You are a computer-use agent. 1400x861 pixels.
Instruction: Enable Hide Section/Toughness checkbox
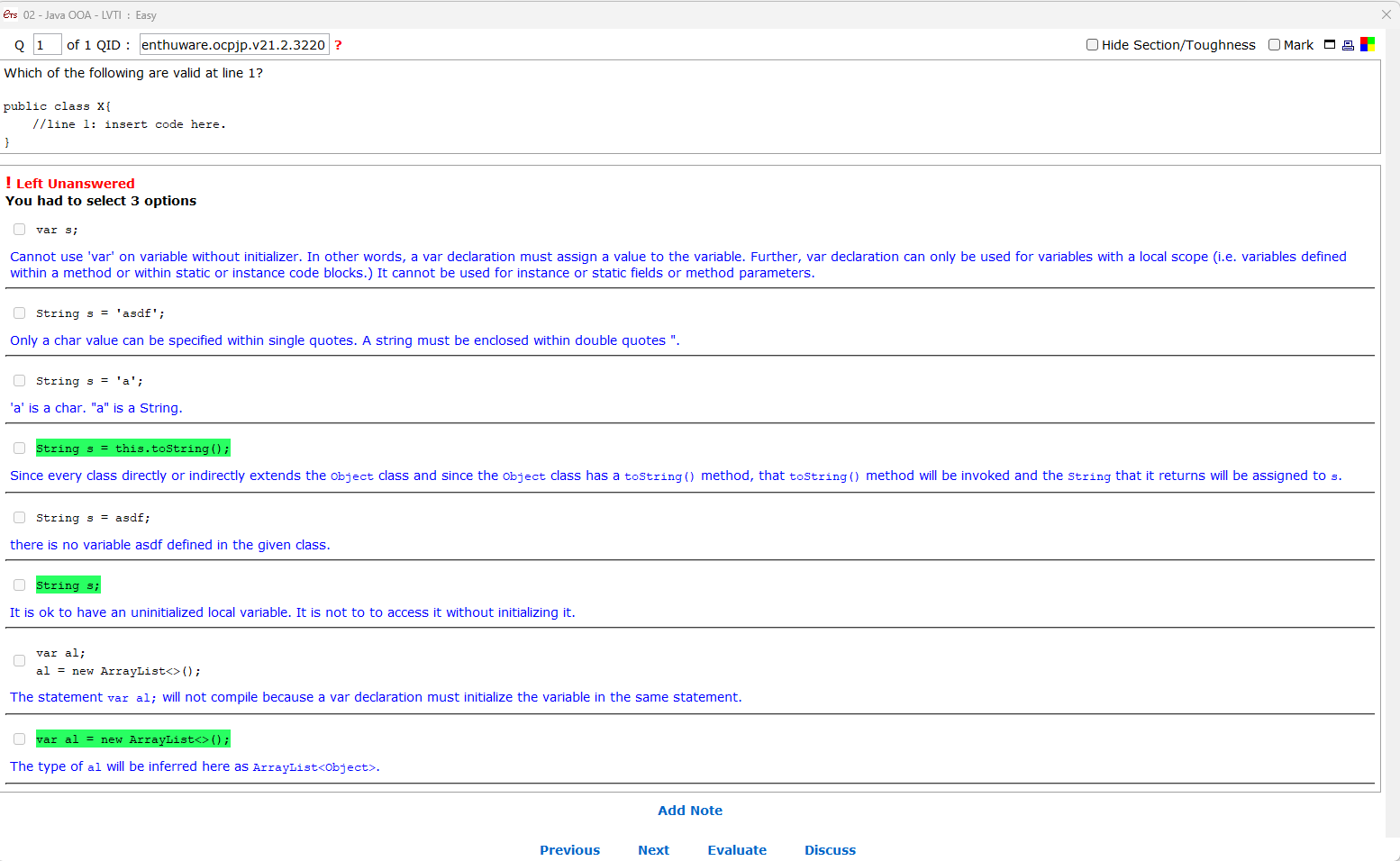[x=1092, y=44]
